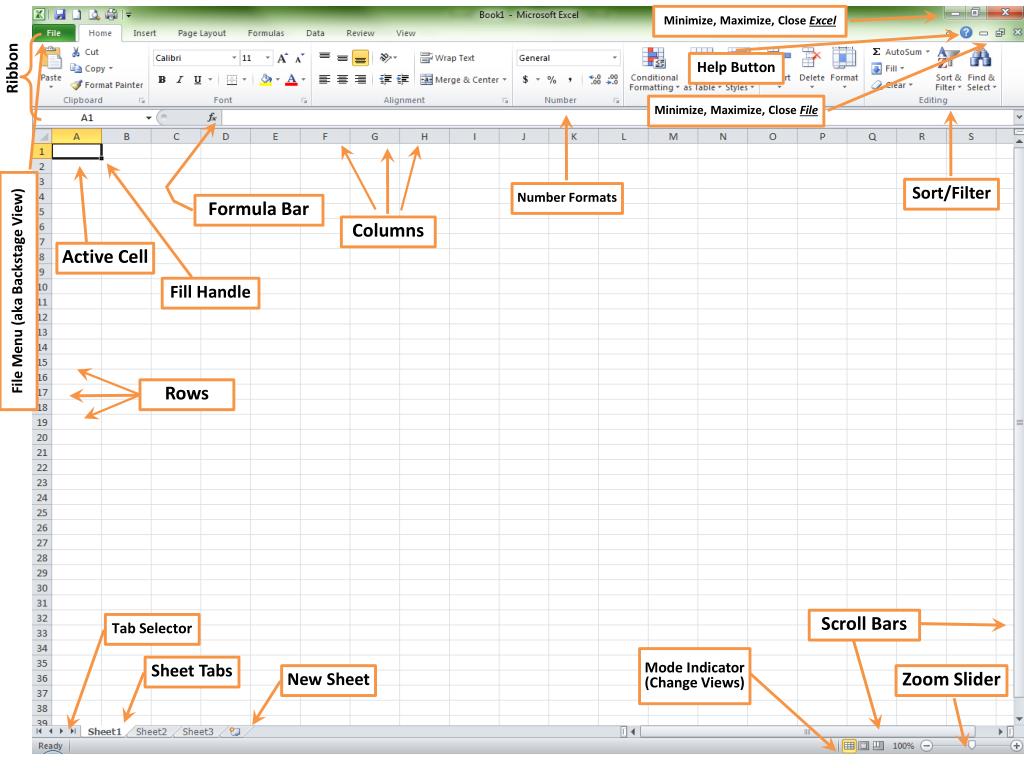
Task: Open Print Preview from the Quick Access Toolbar
Action: click(94, 14)
